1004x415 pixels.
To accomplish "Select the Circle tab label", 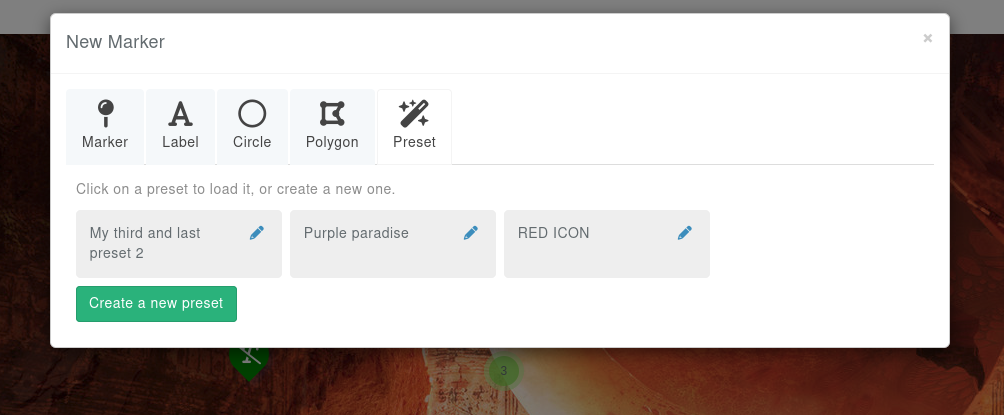I will pos(252,142).
